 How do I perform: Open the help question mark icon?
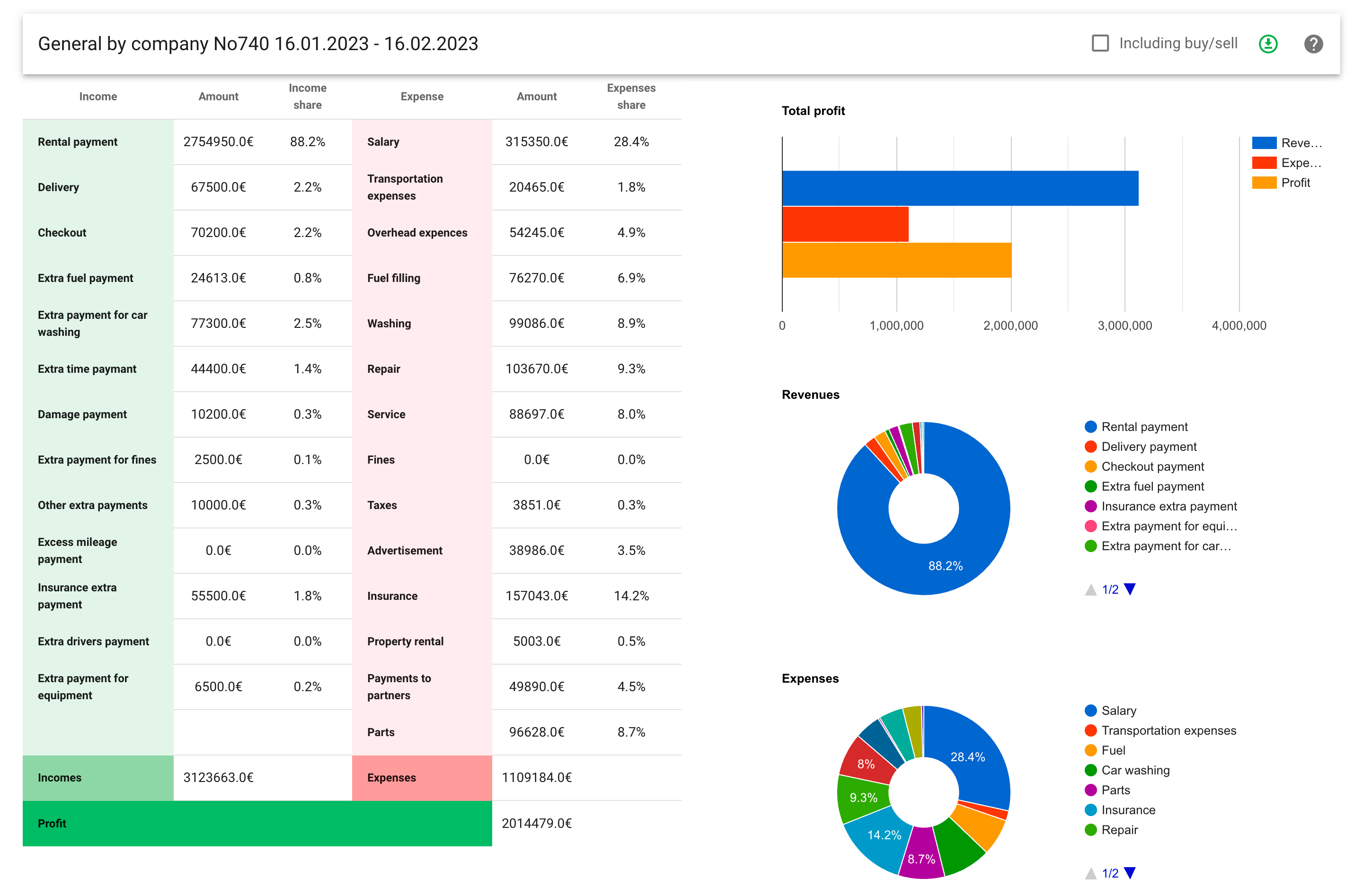click(x=1313, y=44)
